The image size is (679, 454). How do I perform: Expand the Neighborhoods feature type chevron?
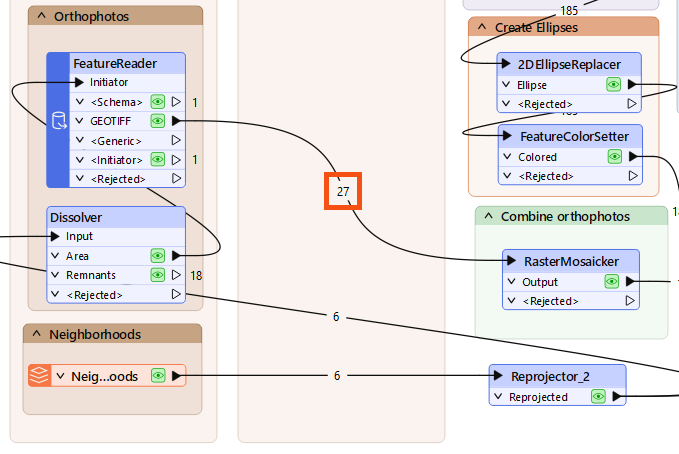click(x=60, y=376)
